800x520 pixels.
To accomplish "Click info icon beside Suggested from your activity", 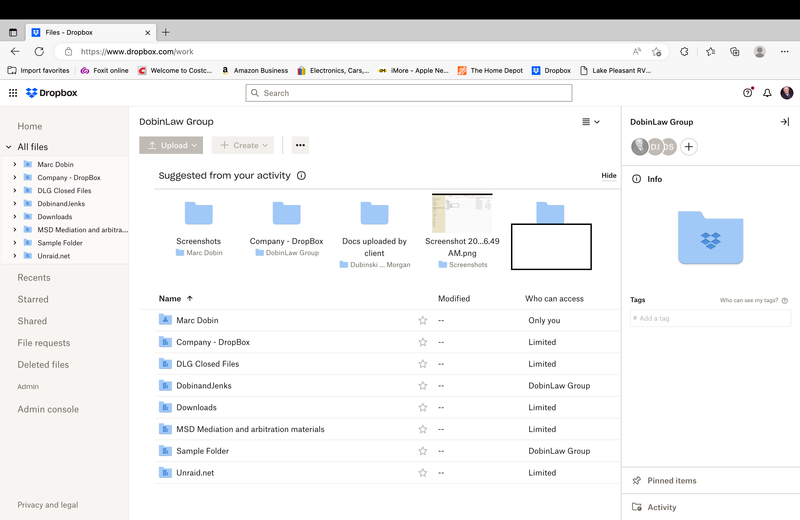I will point(301,176).
